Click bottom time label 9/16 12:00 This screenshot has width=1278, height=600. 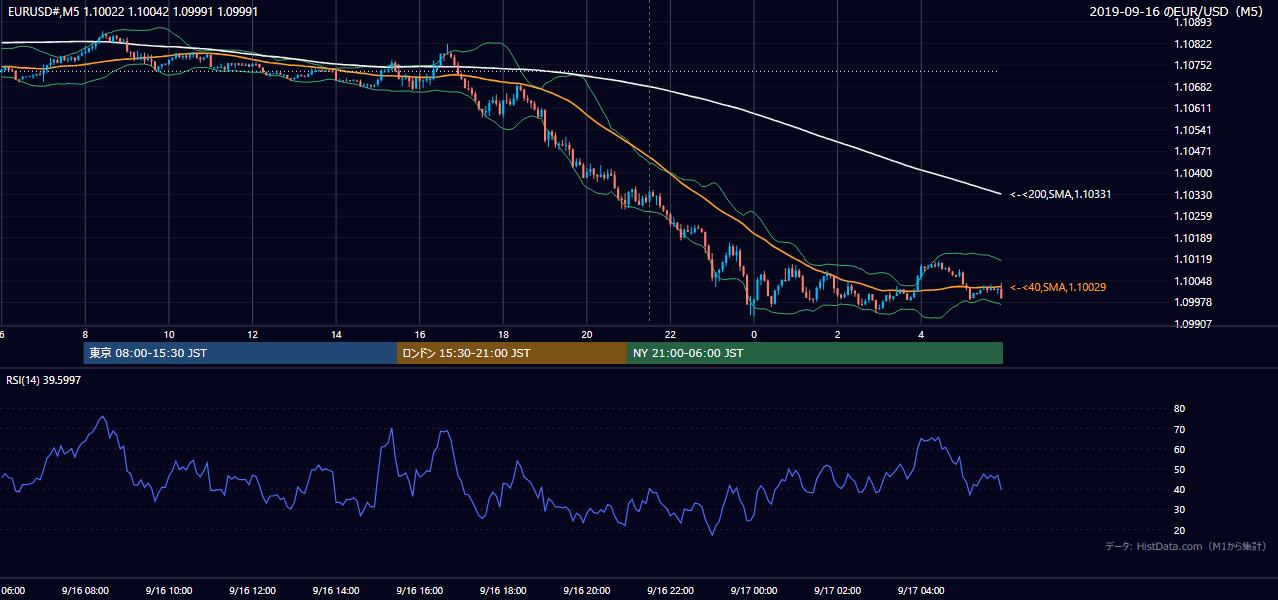click(252, 590)
